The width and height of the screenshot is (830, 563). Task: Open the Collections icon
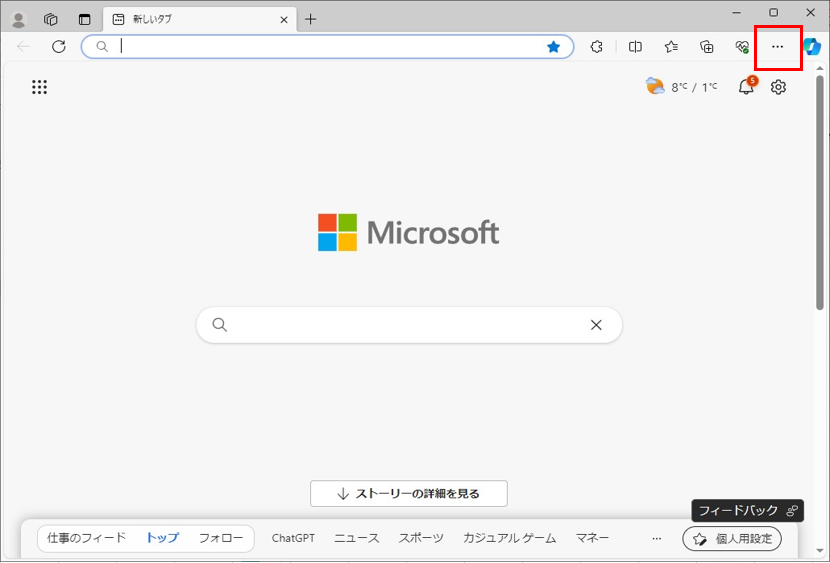(x=707, y=47)
